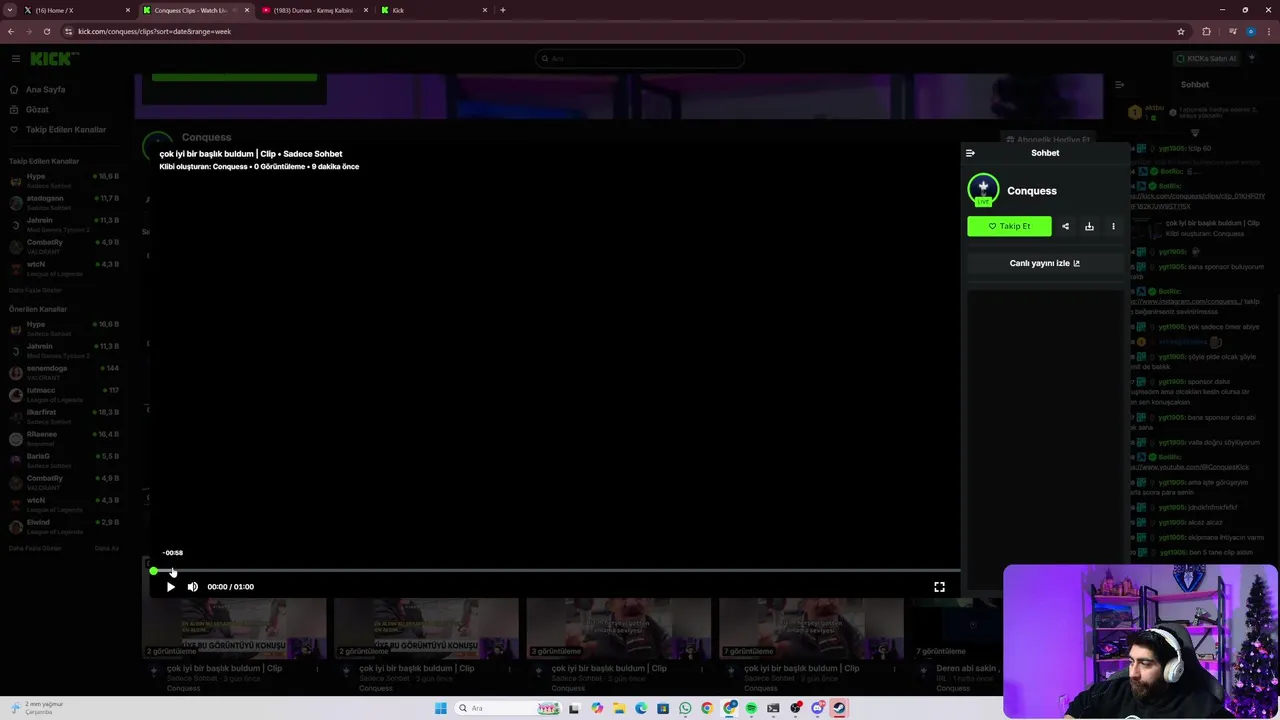Click KICK'e Satın Al button

pos(1207,59)
